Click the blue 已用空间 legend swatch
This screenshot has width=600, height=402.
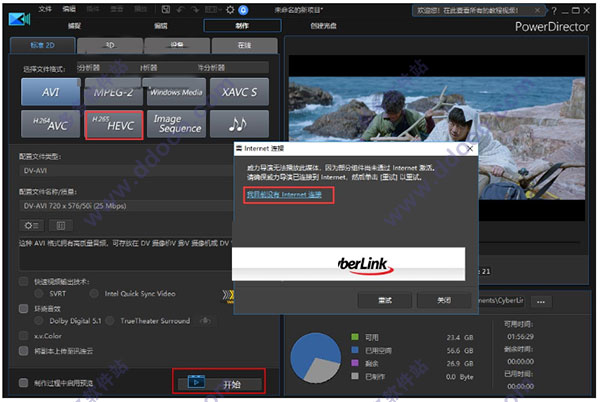coord(355,350)
